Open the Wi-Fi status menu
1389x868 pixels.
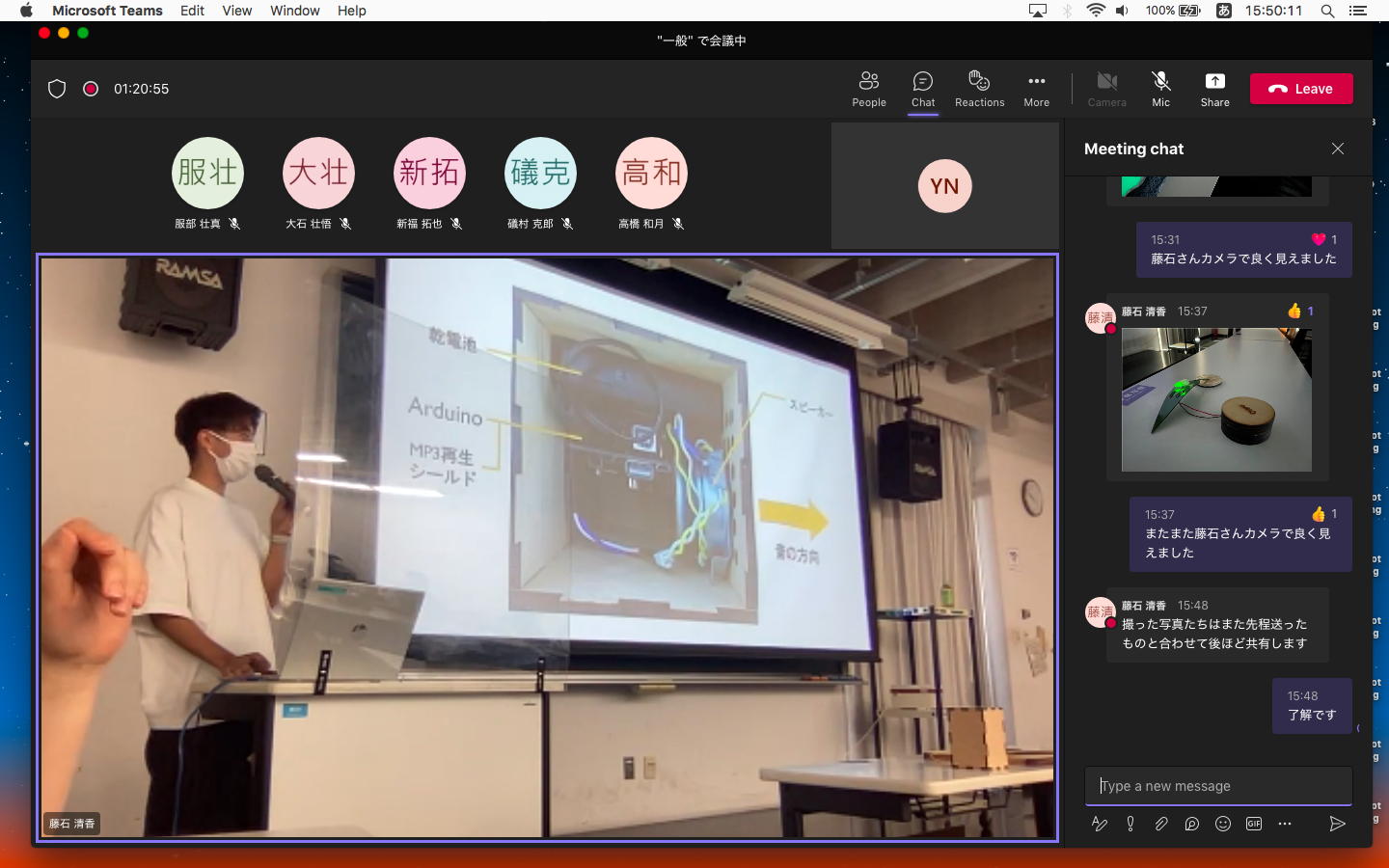tap(1096, 11)
